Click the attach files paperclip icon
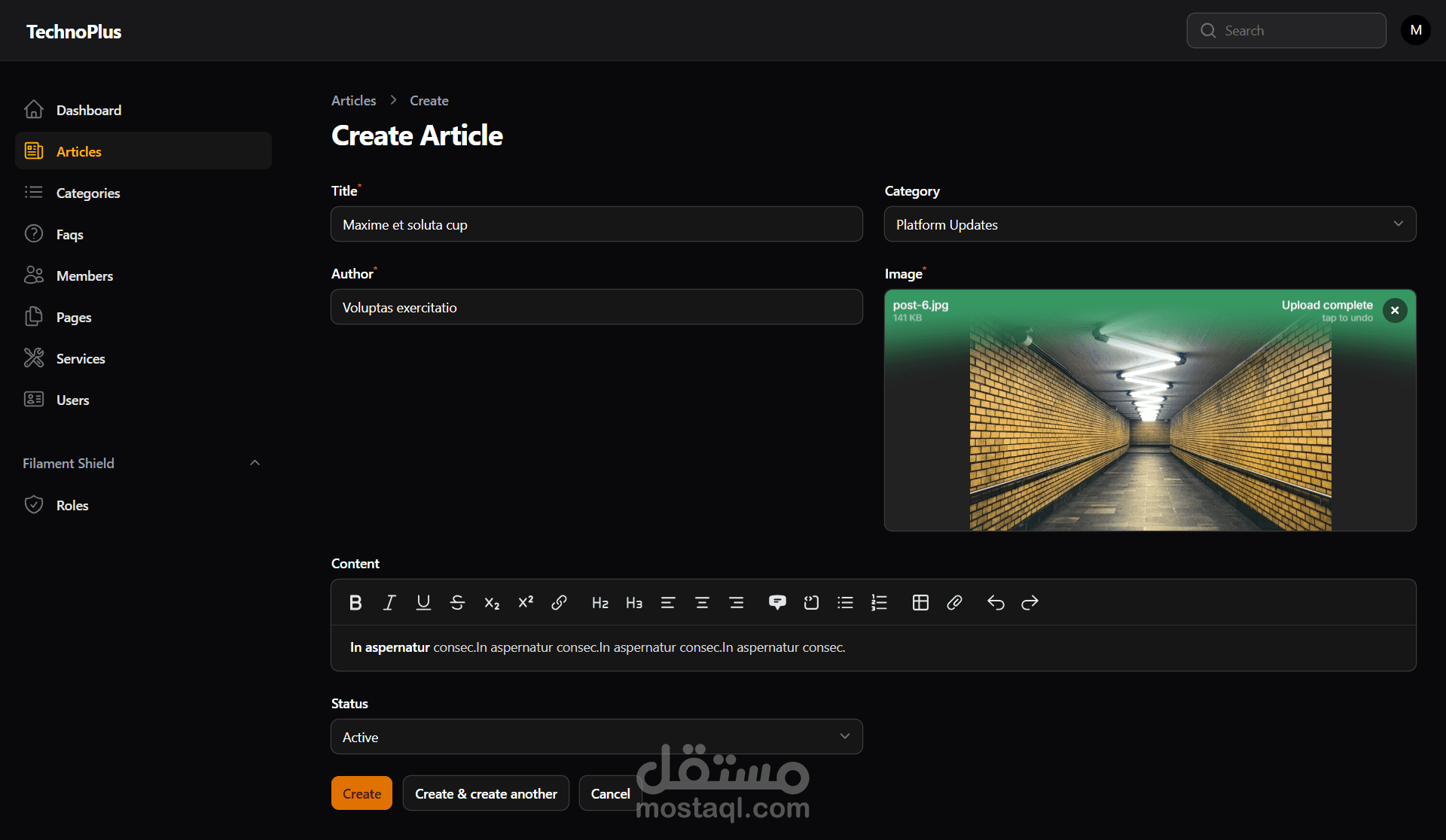The image size is (1446, 840). 954,602
